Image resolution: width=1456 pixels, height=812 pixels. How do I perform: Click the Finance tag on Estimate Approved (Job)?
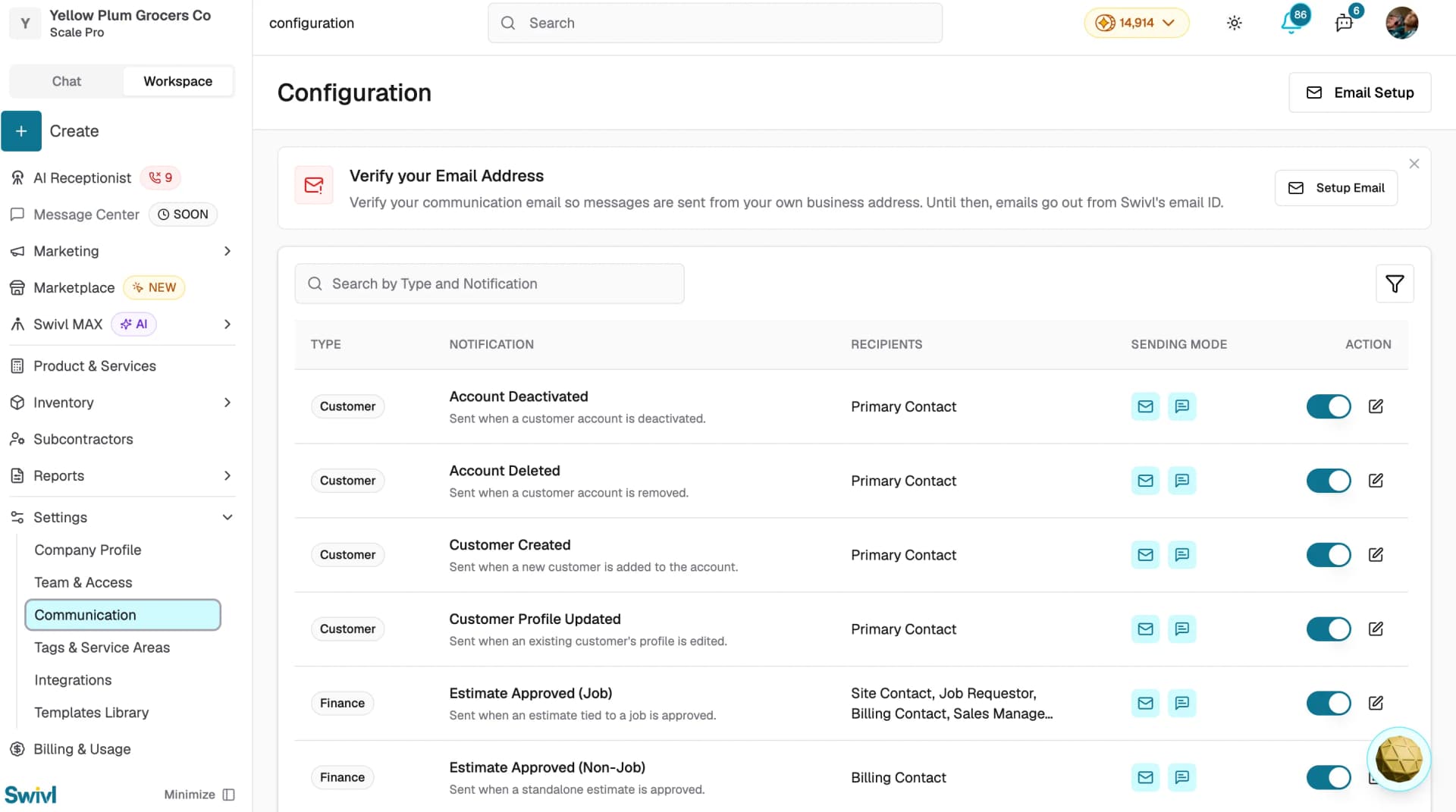coord(343,704)
